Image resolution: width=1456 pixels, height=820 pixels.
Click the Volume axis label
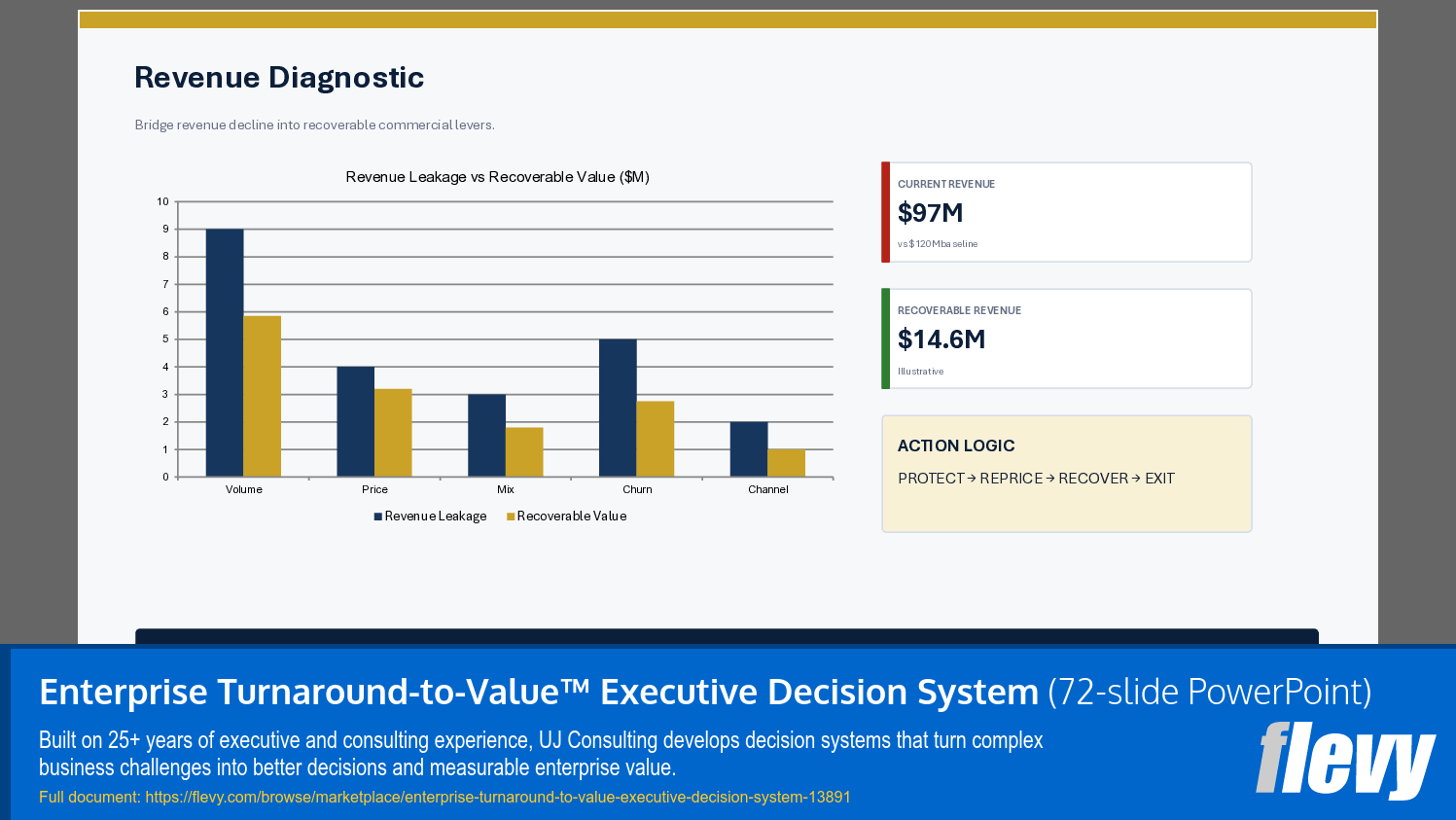point(244,489)
